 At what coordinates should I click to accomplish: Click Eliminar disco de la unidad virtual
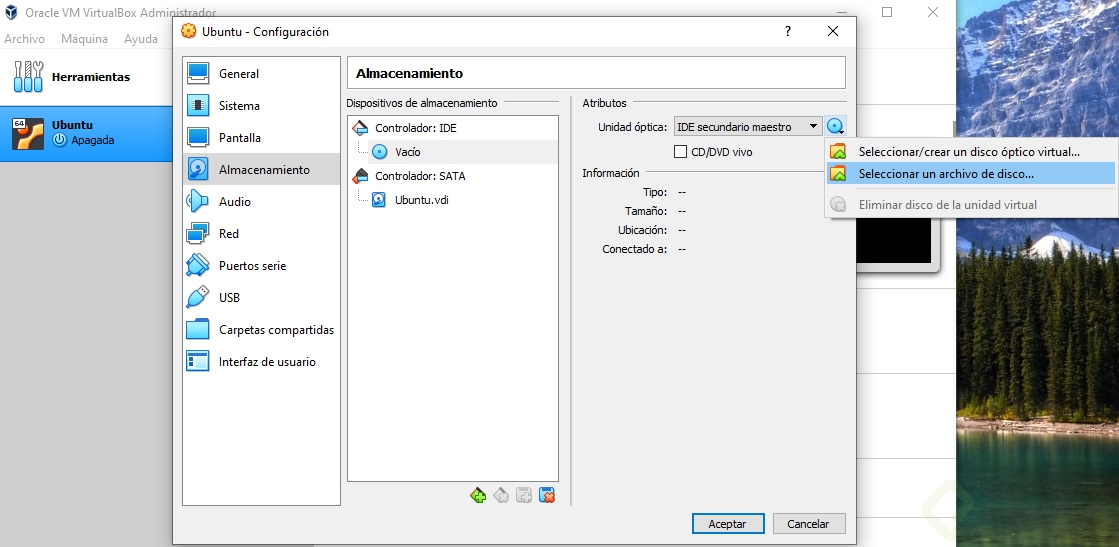(971, 204)
